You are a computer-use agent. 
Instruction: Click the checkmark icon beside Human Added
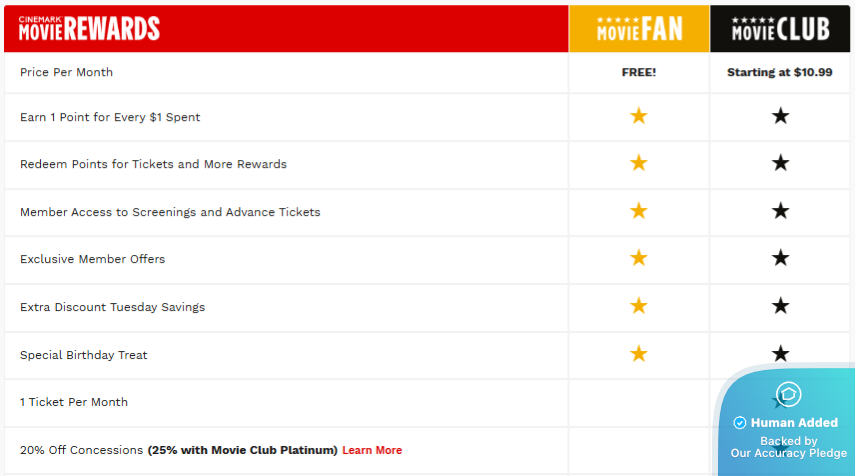pos(739,423)
